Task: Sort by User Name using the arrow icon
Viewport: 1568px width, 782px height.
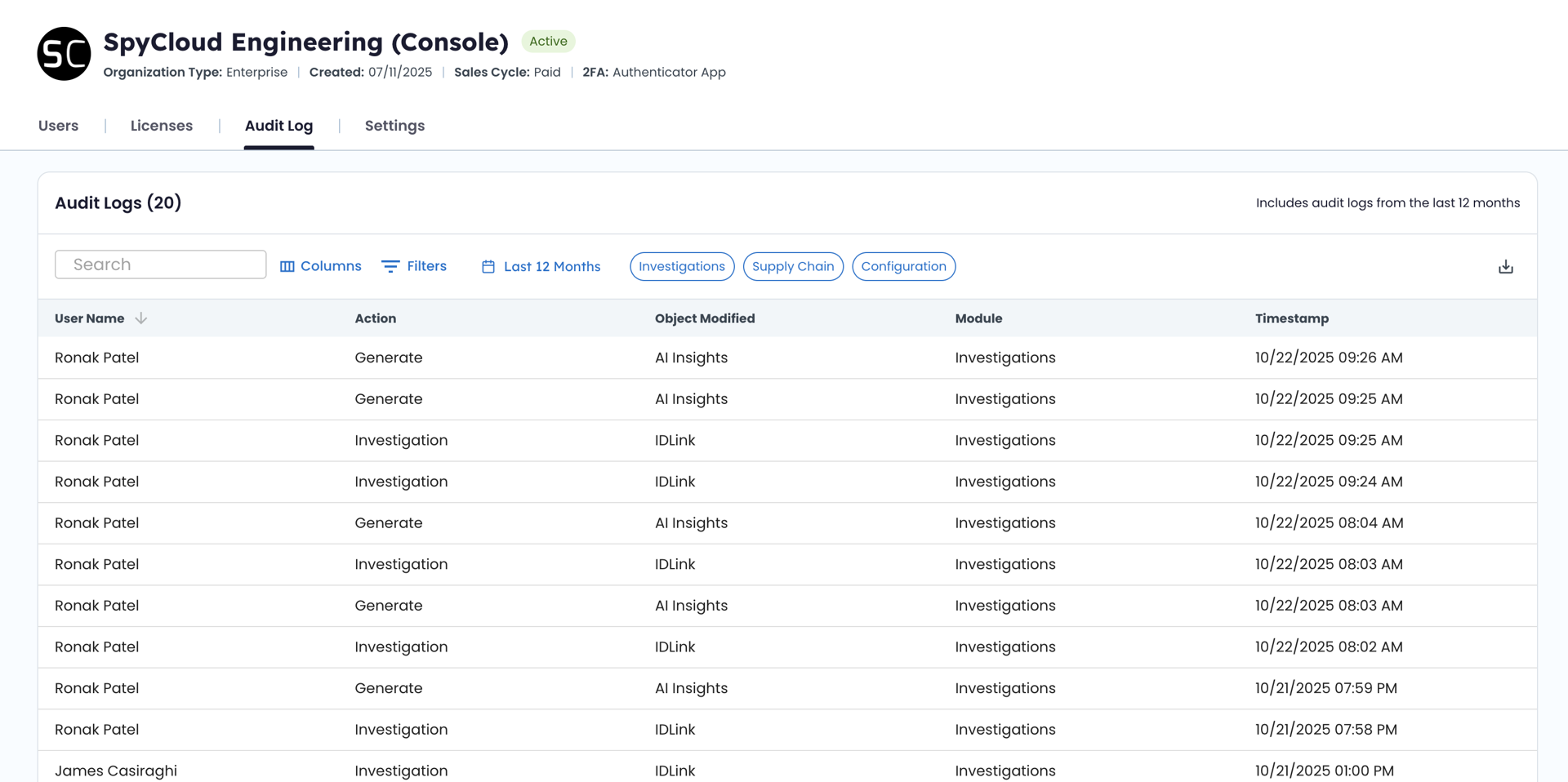Action: pyautogui.click(x=141, y=318)
